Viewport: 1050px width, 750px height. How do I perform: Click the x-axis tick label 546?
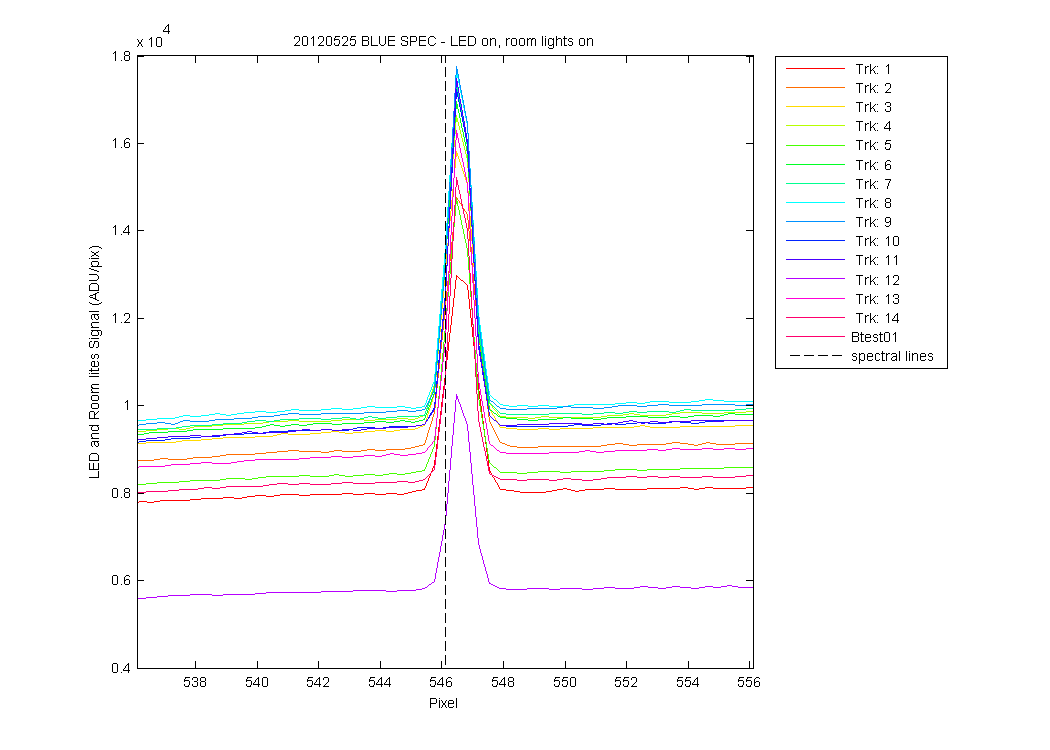click(441, 682)
